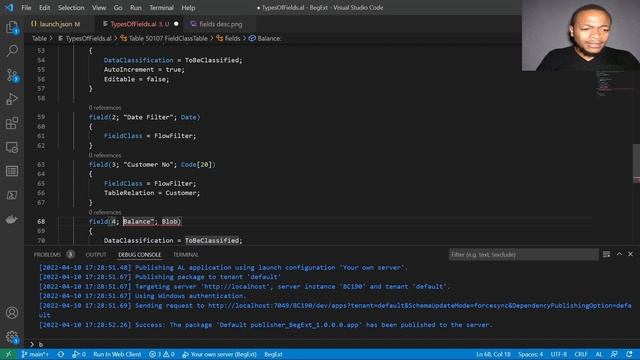640x360 pixels.
Task: Click the 0 references lens above Date Filter
Action: (105, 108)
